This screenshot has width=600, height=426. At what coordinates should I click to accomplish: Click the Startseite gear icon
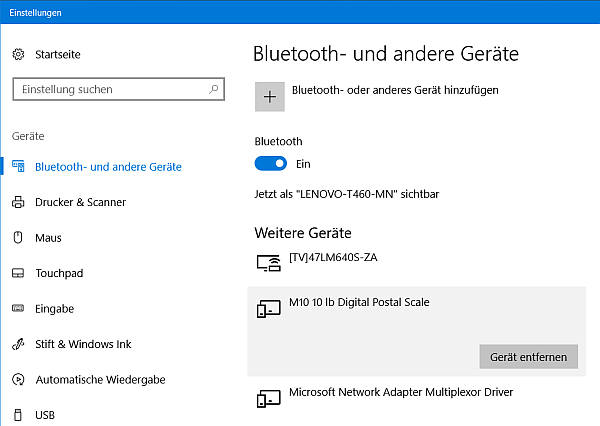(x=18, y=54)
